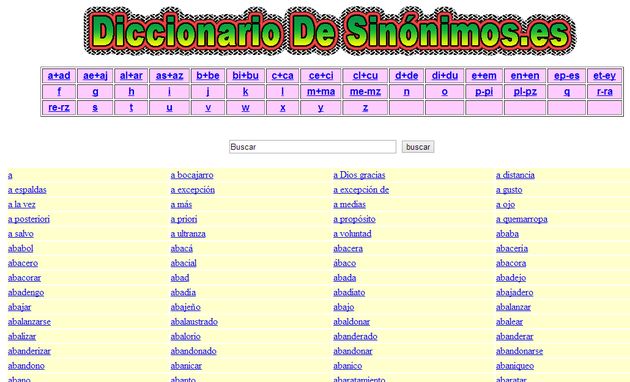Open the word 'a distancia'
This screenshot has width=630, height=382.
(x=515, y=175)
